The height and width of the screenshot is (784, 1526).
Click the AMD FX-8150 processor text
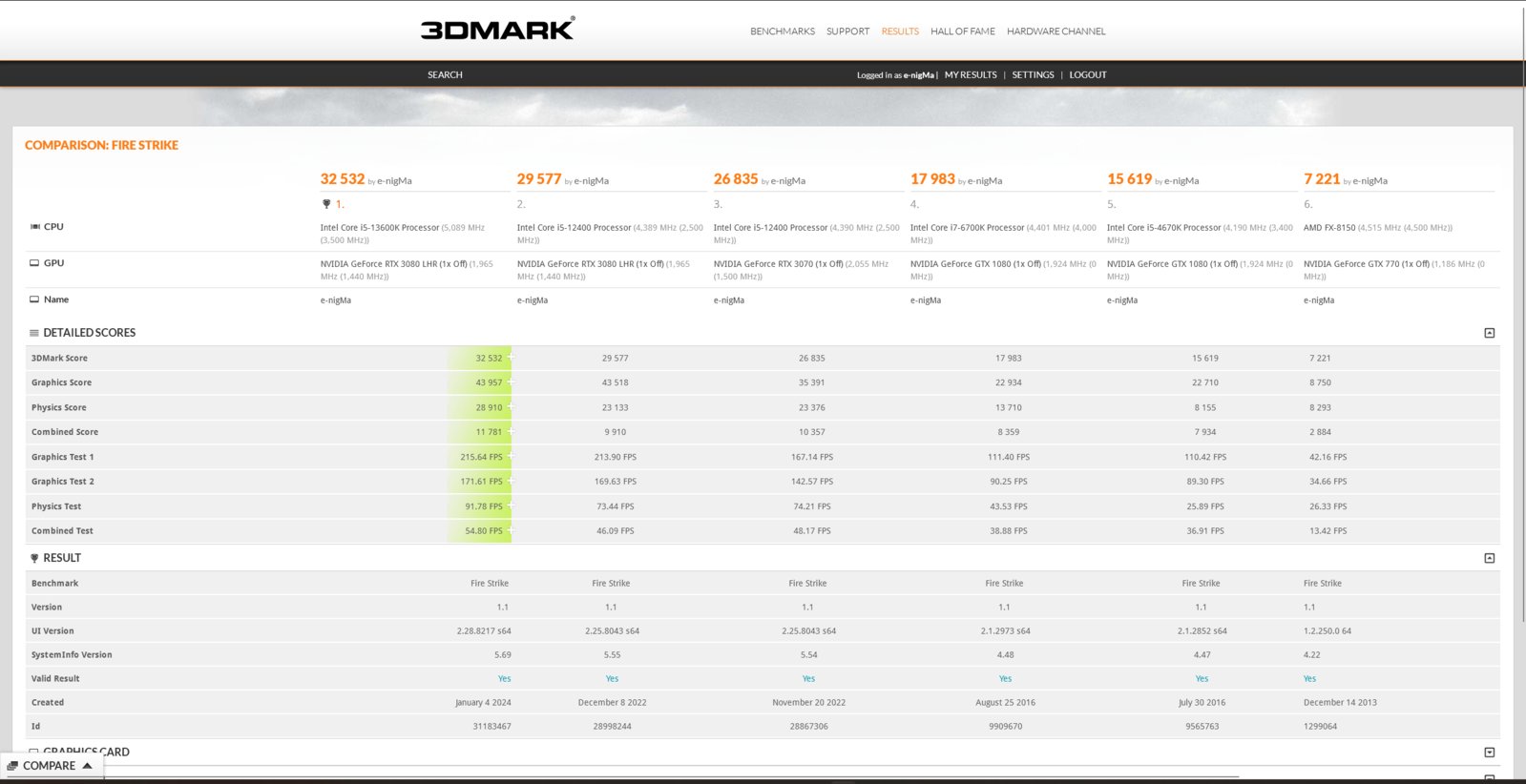[1329, 228]
